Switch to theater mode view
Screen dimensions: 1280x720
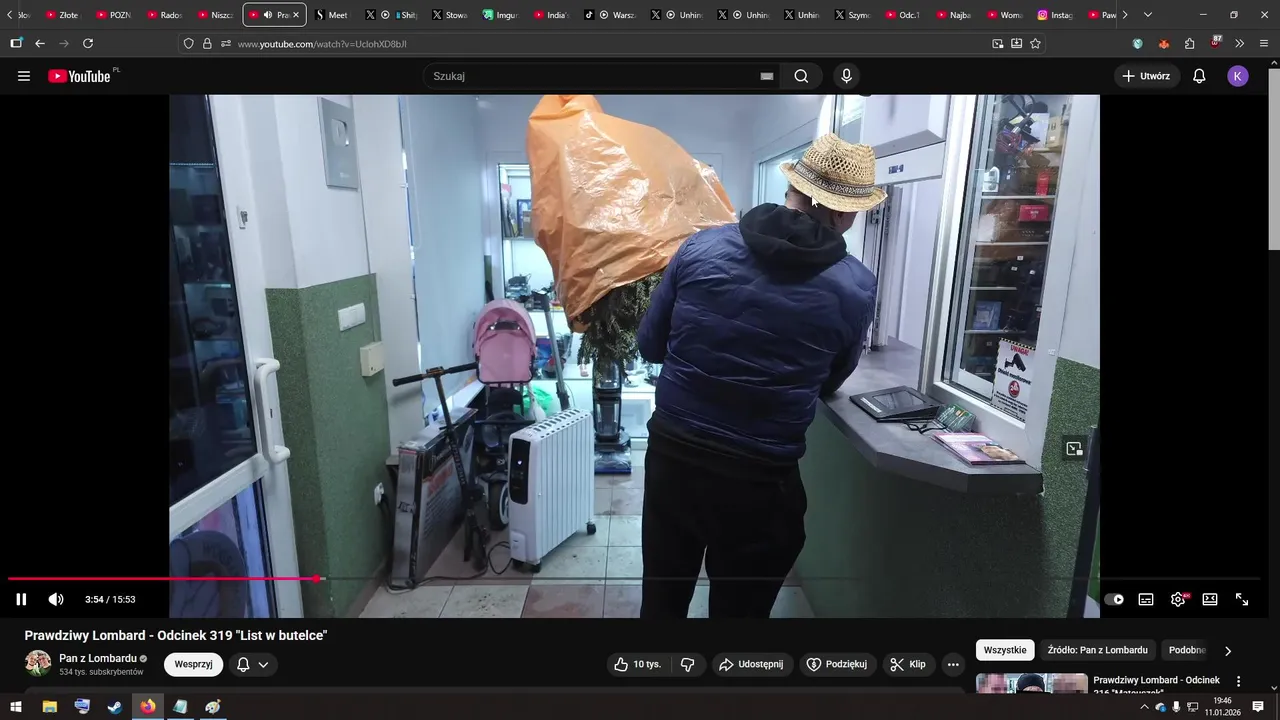(x=1210, y=599)
